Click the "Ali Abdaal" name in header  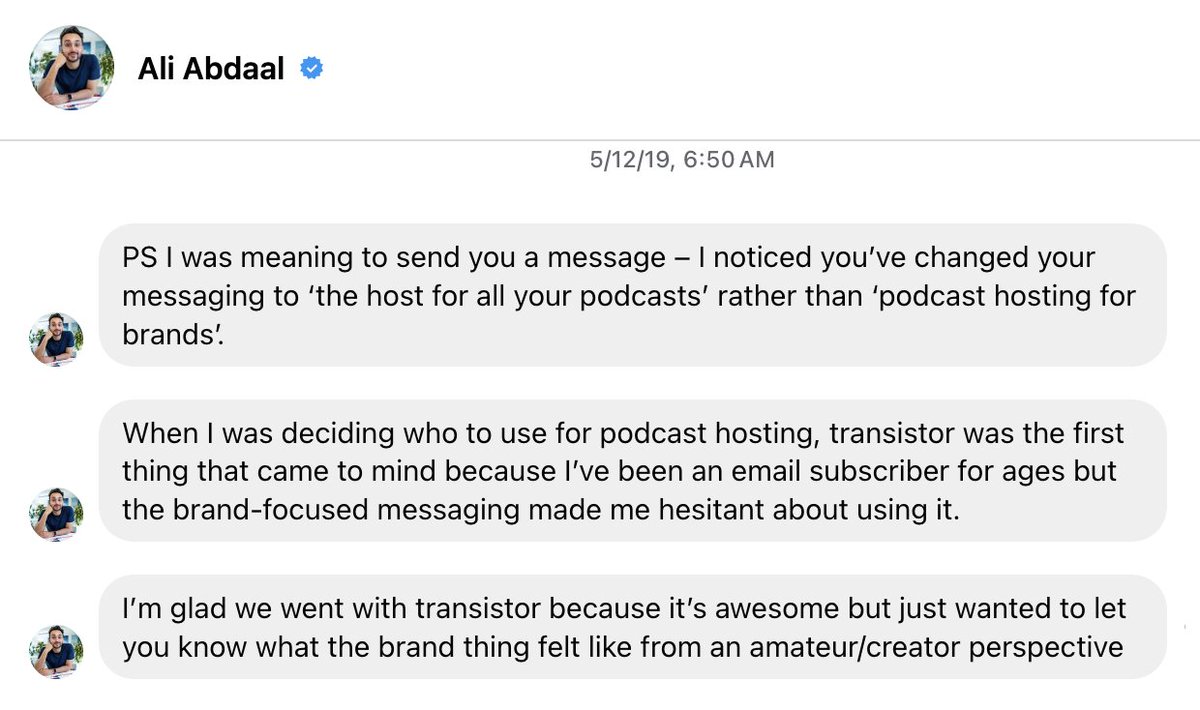pyautogui.click(x=211, y=69)
